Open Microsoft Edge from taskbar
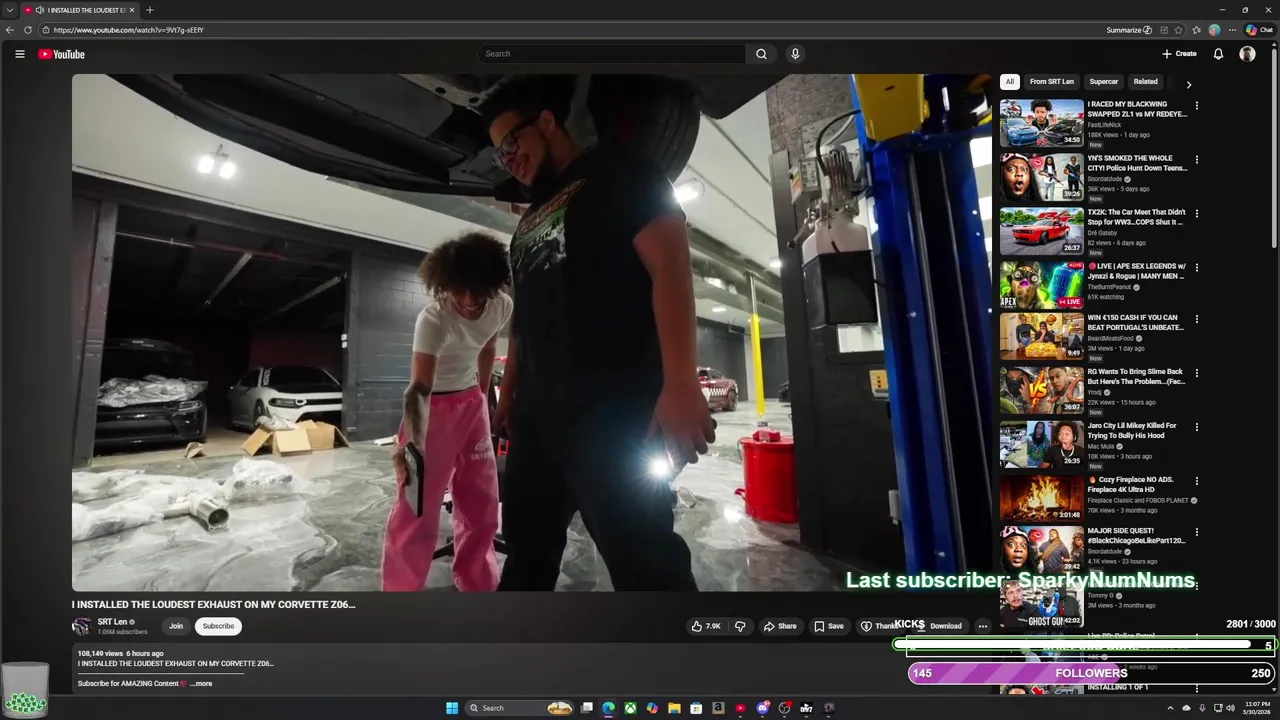 [608, 708]
